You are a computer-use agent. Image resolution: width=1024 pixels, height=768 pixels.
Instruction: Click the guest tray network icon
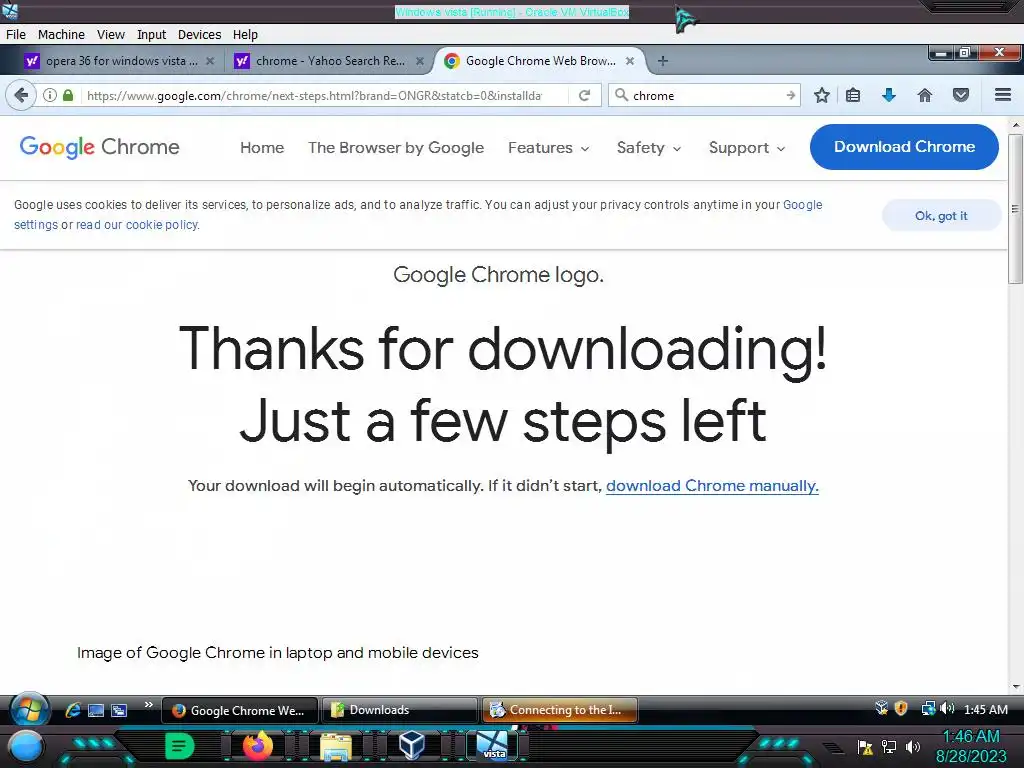pyautogui.click(x=927, y=709)
